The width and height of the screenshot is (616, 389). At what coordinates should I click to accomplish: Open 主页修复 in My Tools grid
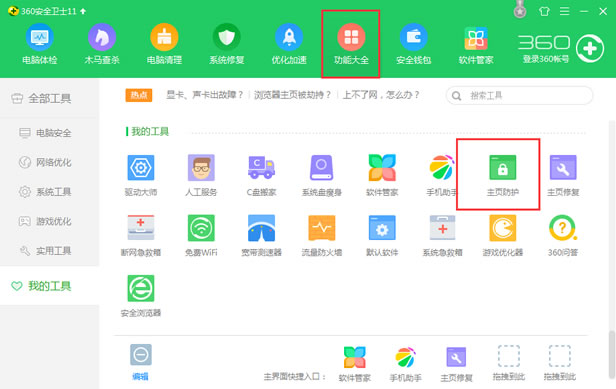click(x=563, y=175)
